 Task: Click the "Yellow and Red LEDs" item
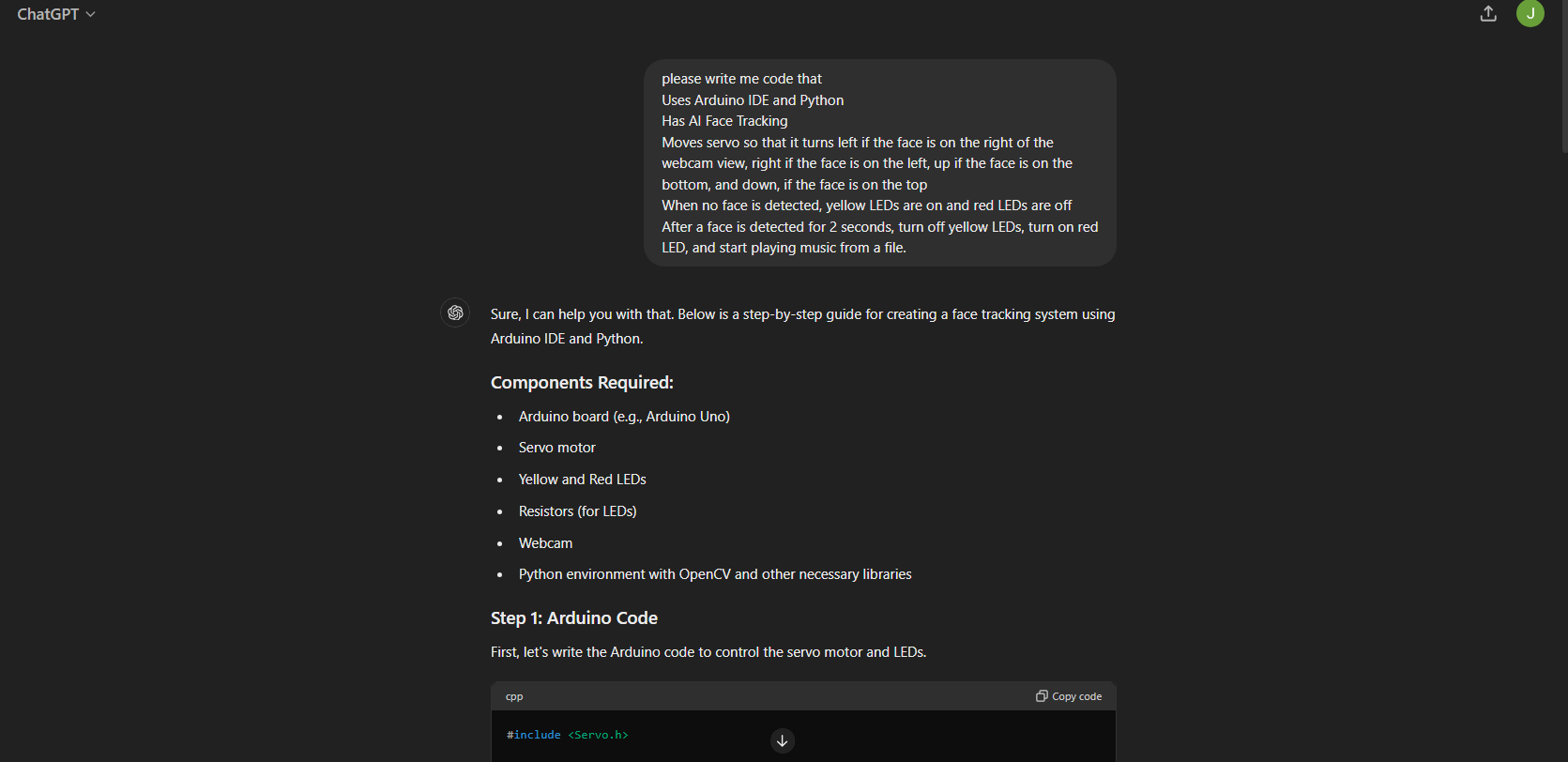582,480
